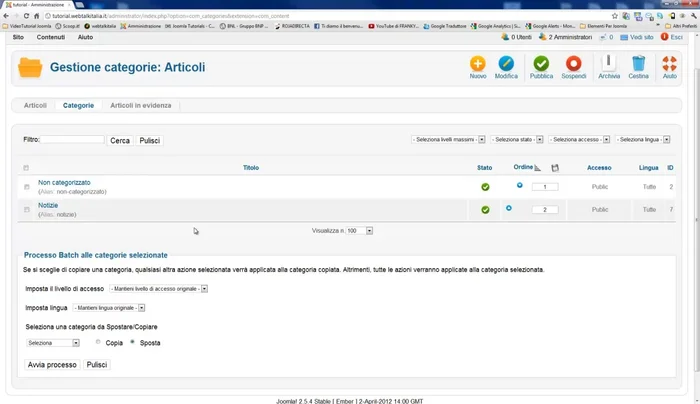Check the Notizie row checkbox
This screenshot has height=404, width=700.
(x=27, y=209)
